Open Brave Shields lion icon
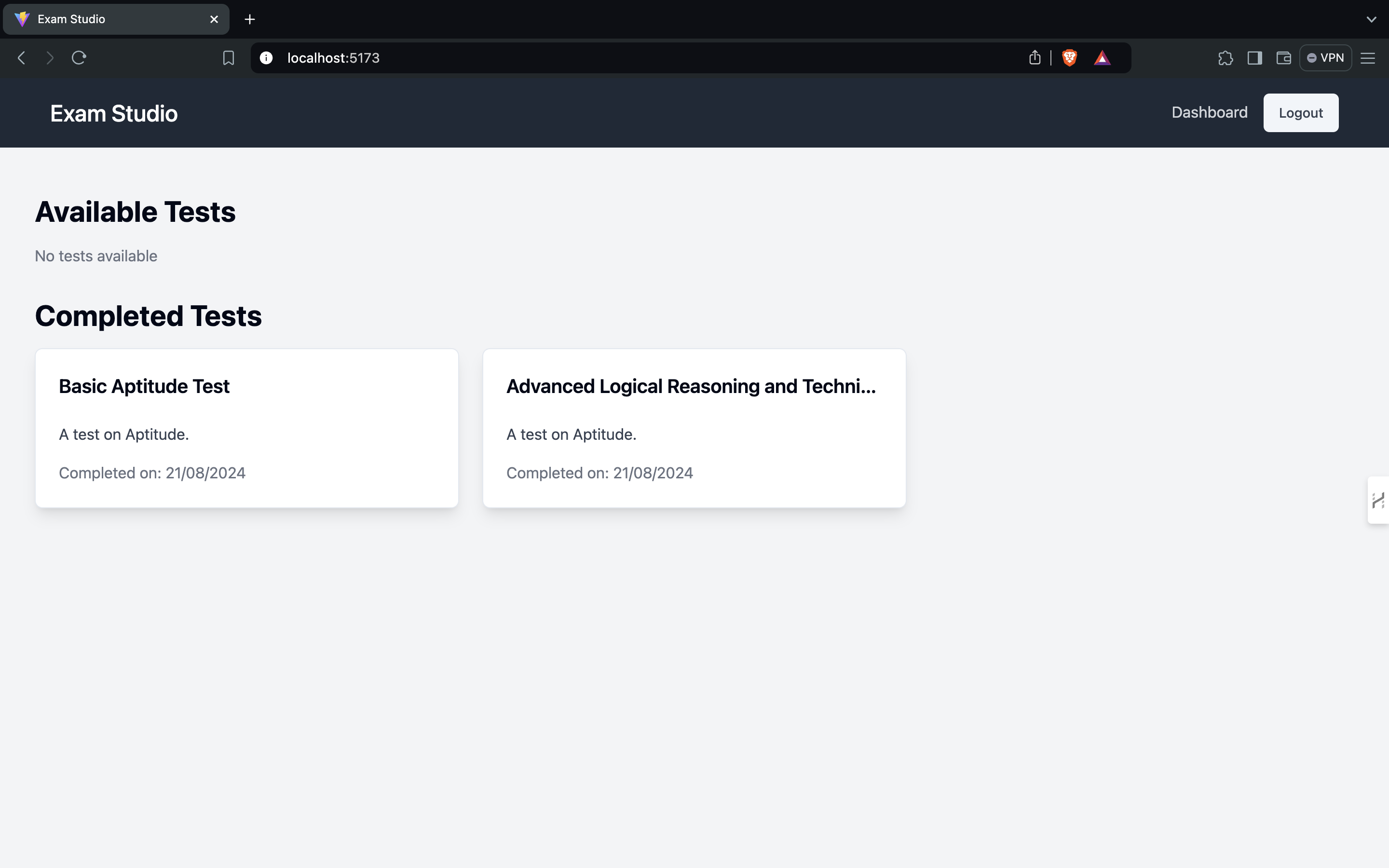 click(1069, 58)
